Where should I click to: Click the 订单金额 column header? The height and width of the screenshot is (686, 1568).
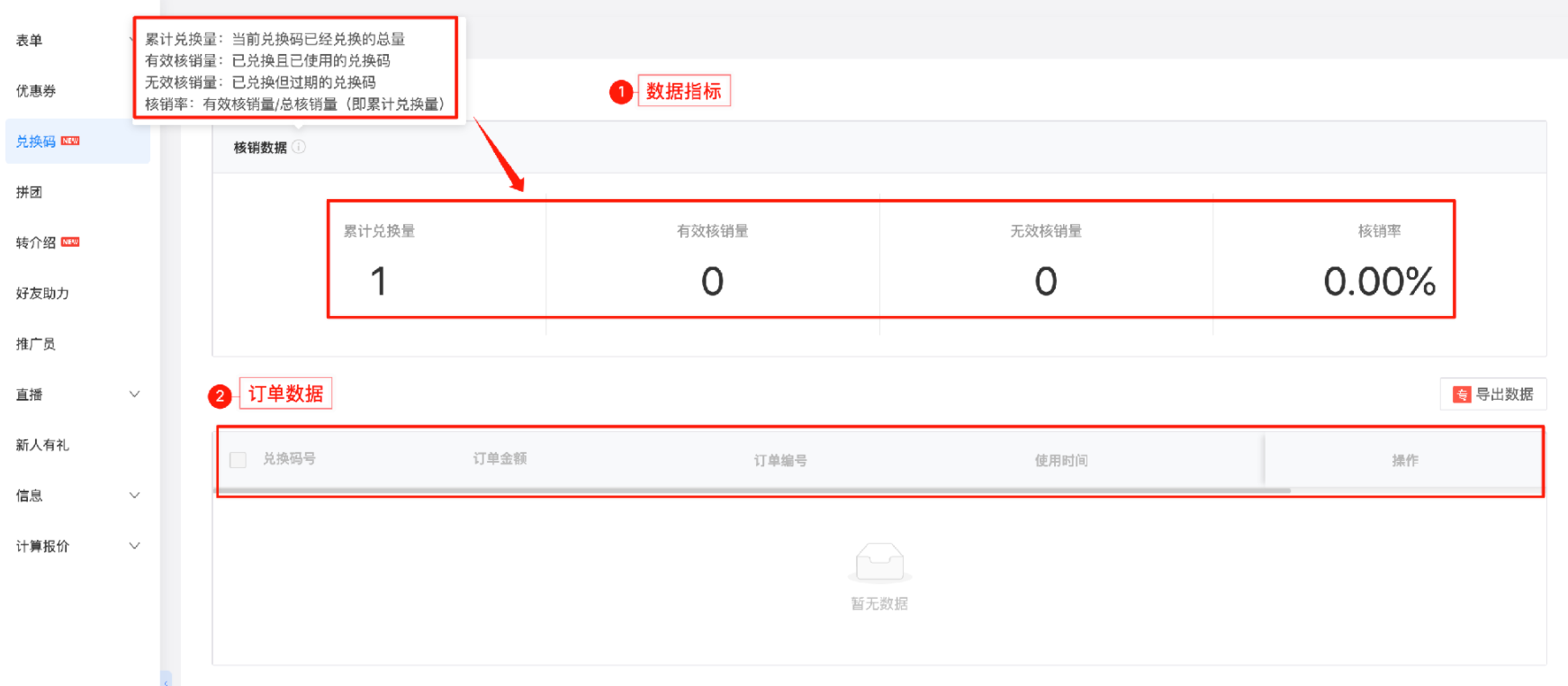click(500, 458)
